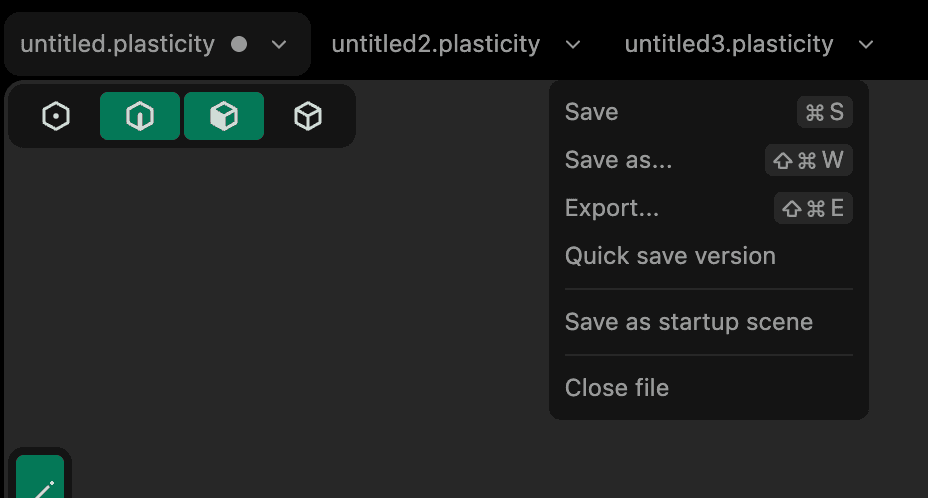Click "Close file" in the menu
Viewport: 928px width, 498px height.
[617, 388]
